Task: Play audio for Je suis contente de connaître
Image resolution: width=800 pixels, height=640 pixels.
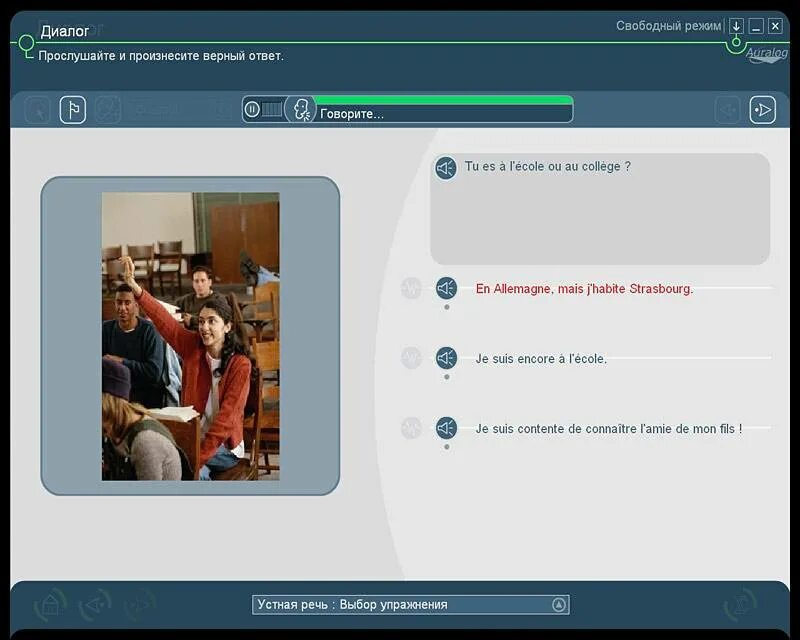Action: pos(446,428)
